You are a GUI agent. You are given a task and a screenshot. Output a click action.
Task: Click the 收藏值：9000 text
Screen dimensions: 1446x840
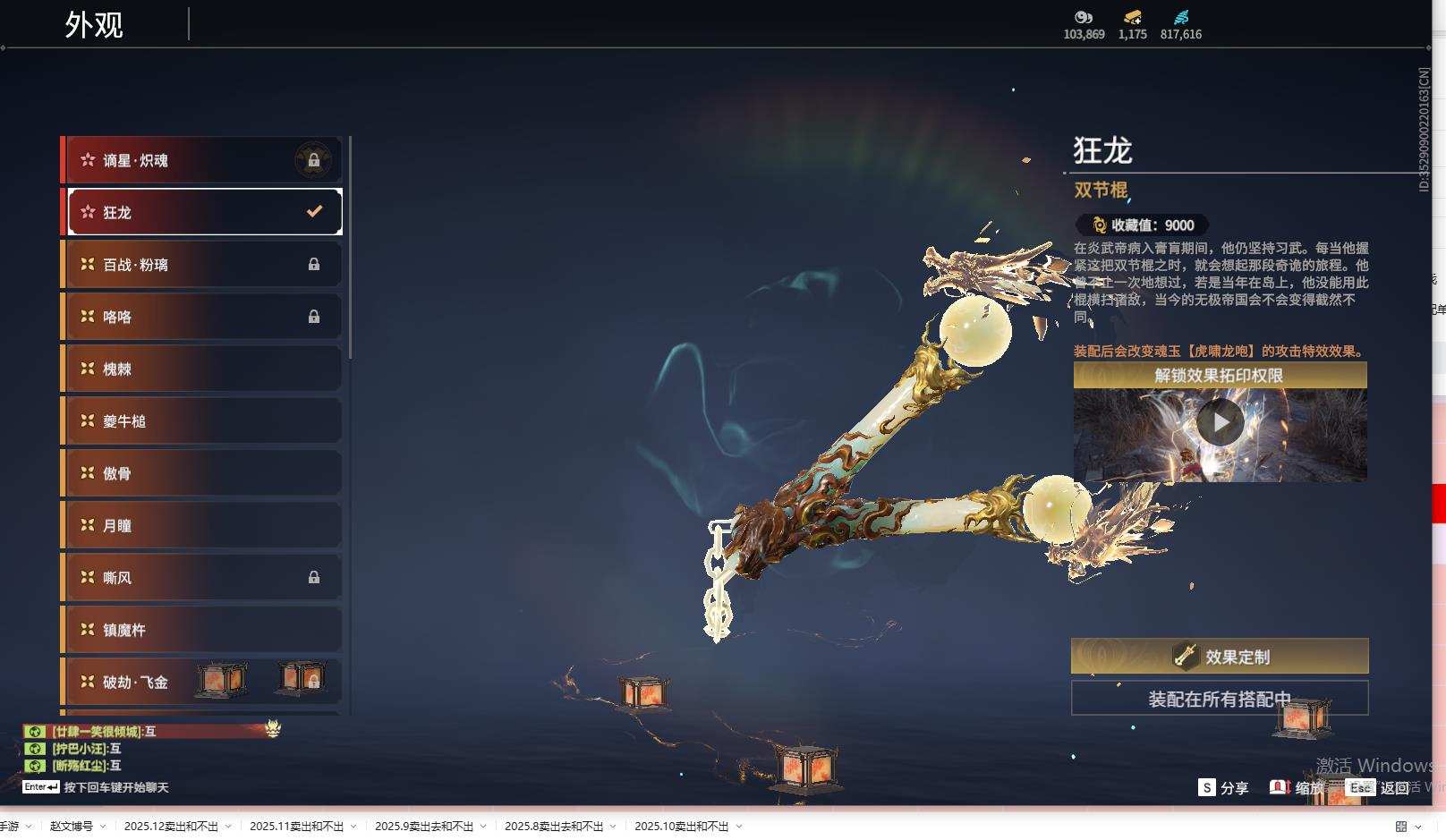[1153, 225]
